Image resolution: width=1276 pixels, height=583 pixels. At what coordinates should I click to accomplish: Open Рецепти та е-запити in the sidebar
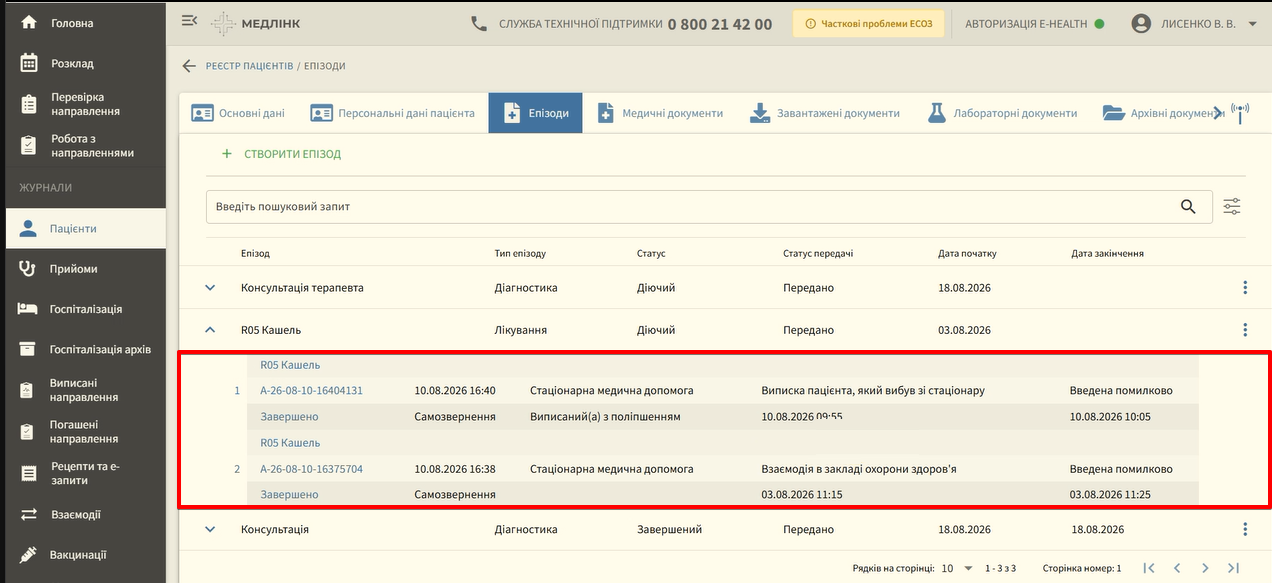click(x=83, y=473)
